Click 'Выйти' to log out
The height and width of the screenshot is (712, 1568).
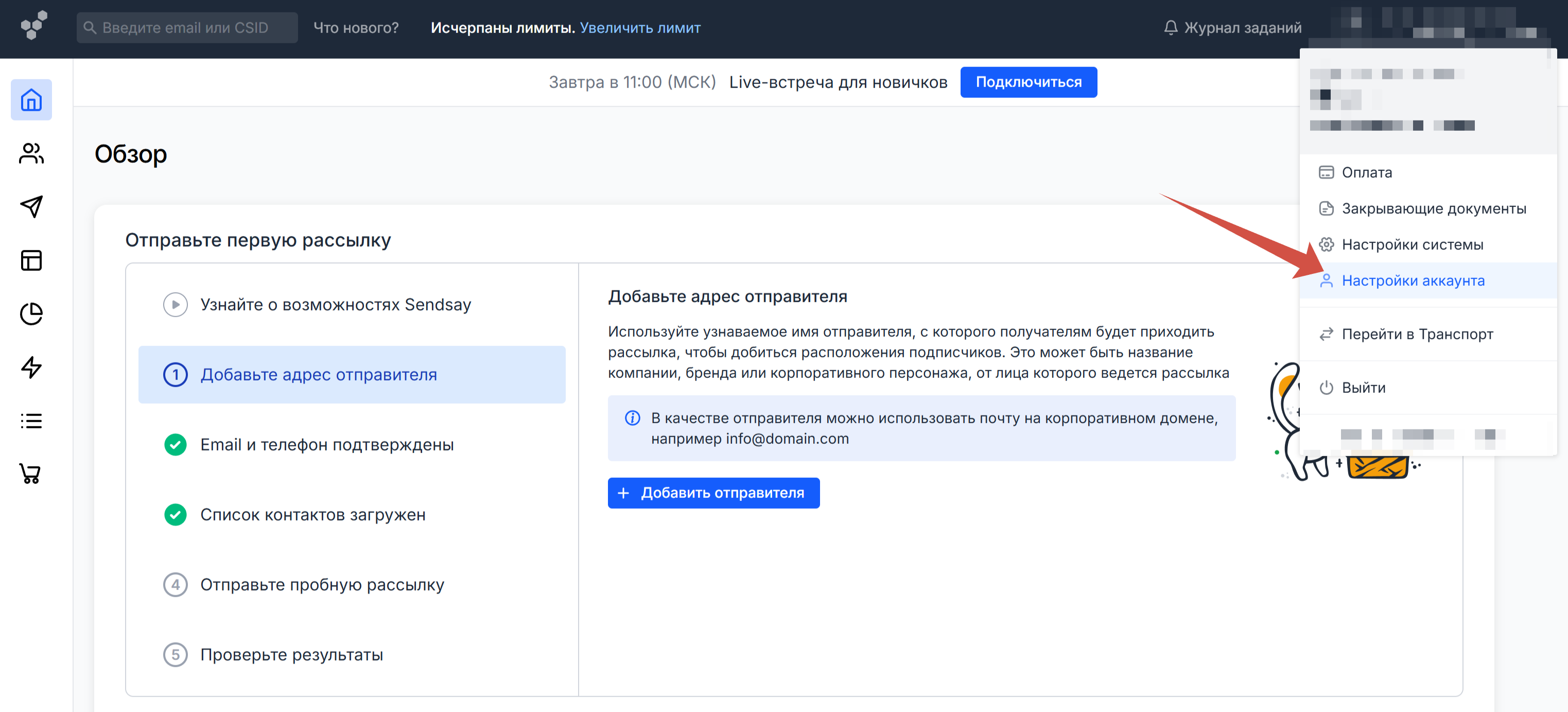coord(1363,388)
